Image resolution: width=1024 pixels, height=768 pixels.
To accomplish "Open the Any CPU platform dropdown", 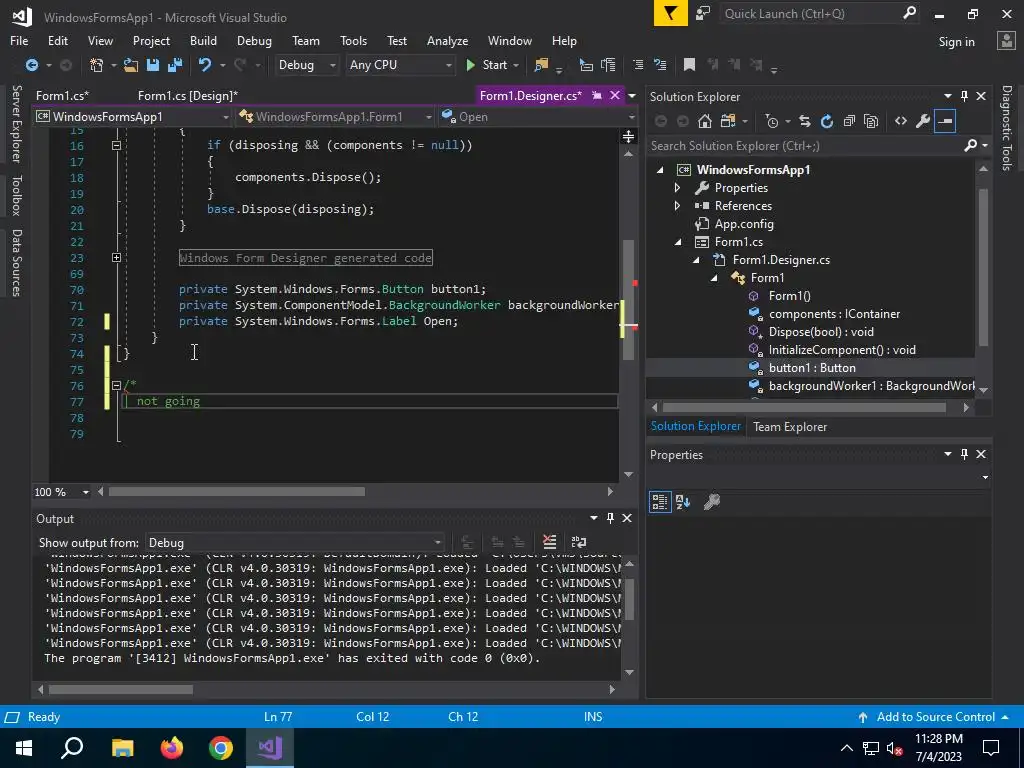I will coord(400,65).
